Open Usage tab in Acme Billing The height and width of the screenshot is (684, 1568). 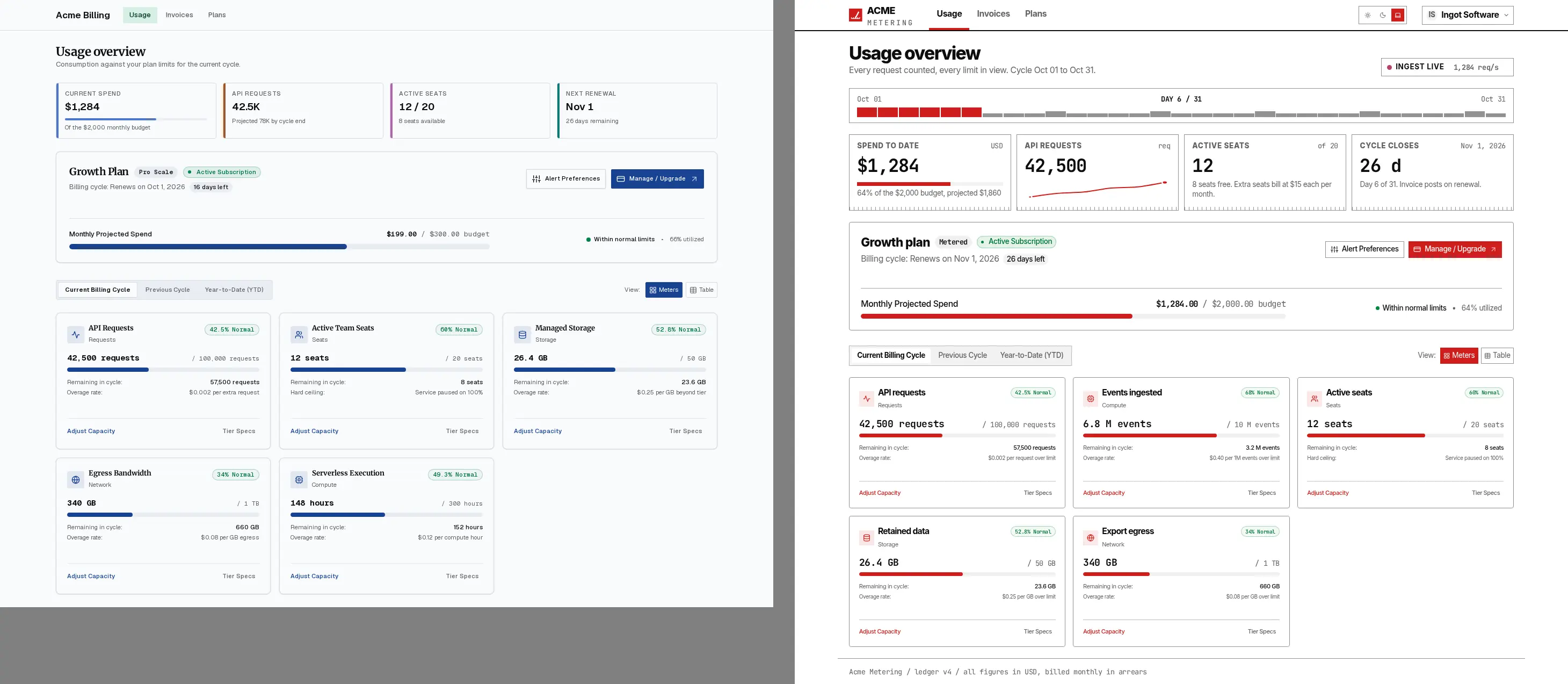[x=140, y=15]
